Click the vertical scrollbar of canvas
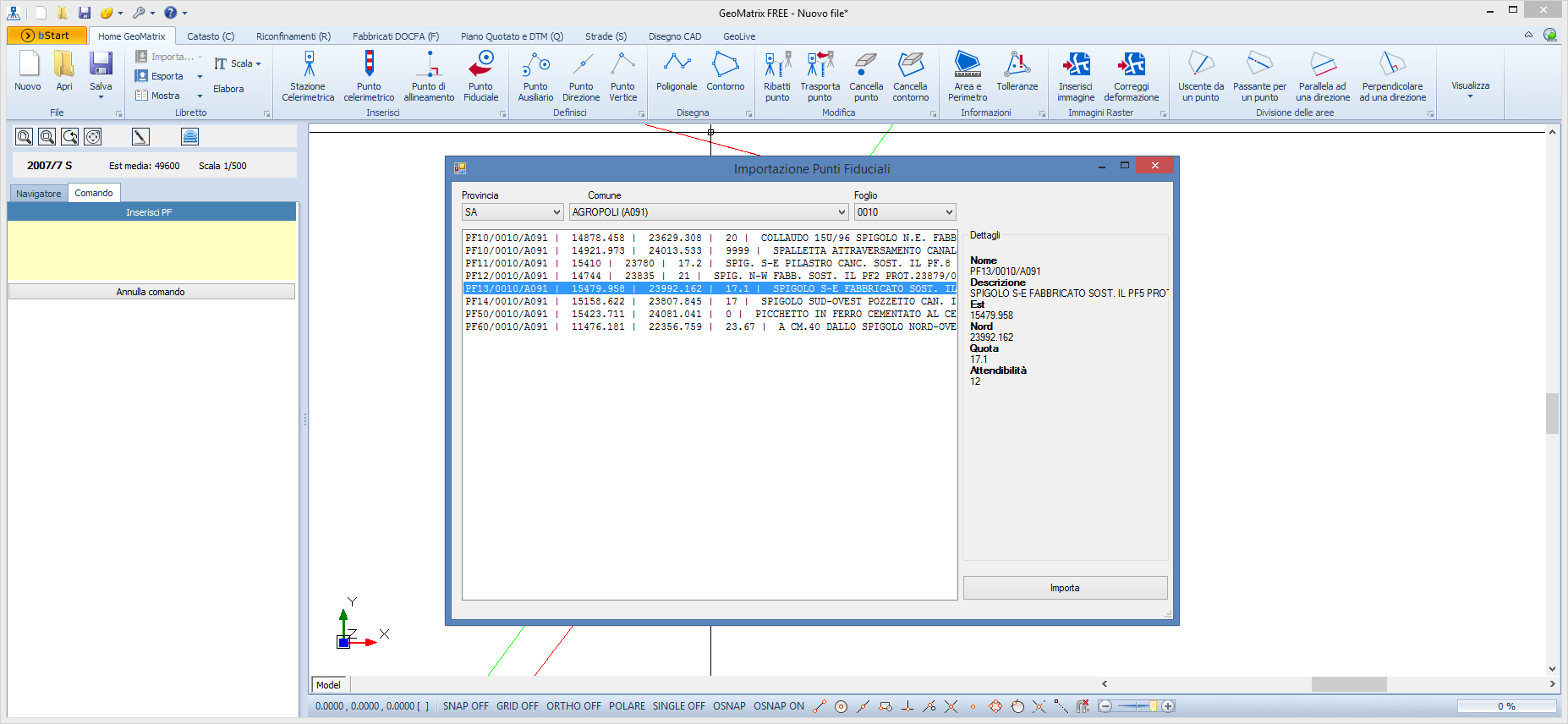 (1552, 414)
